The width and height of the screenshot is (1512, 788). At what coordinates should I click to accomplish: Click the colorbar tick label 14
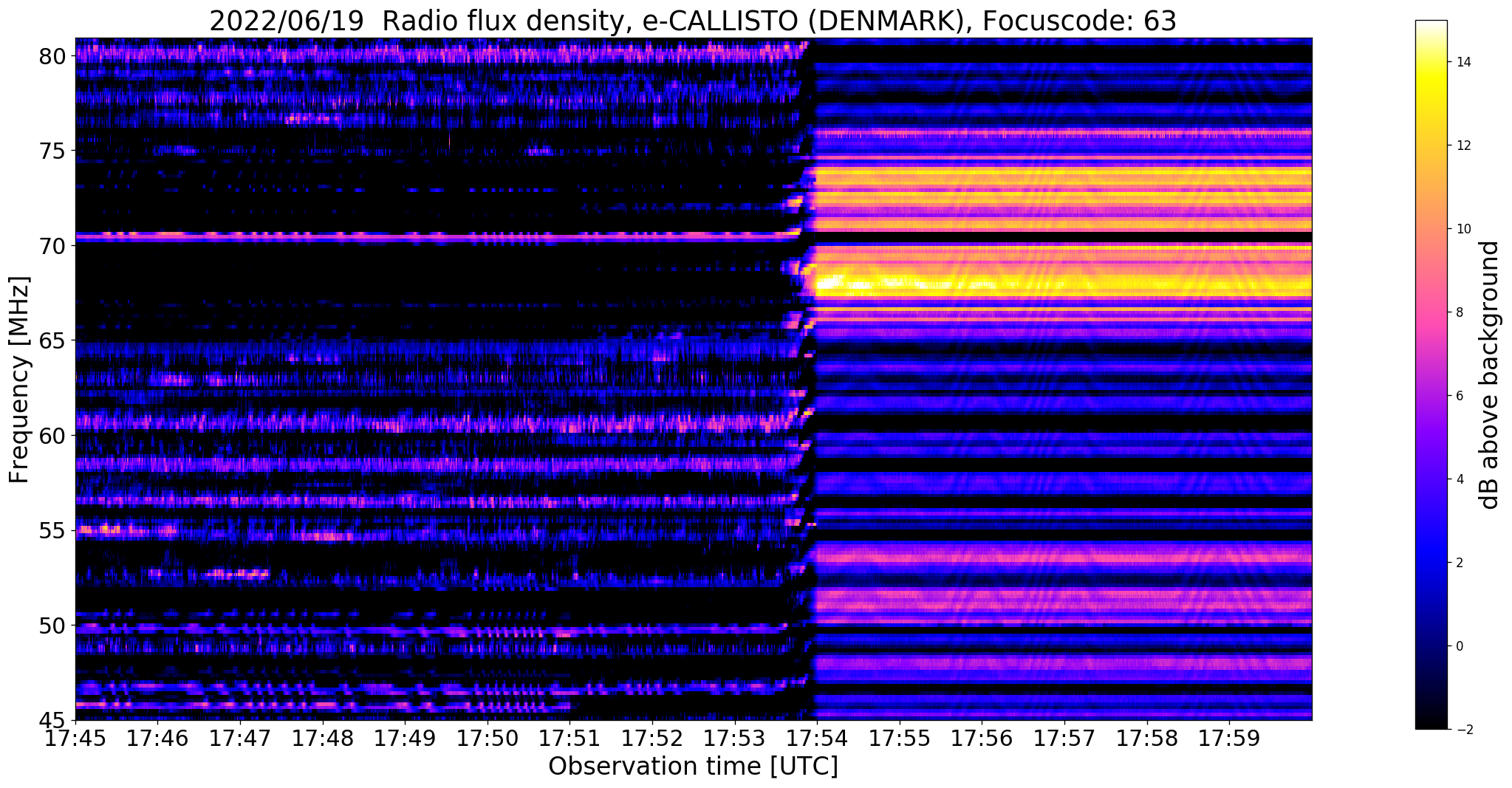[1462, 63]
